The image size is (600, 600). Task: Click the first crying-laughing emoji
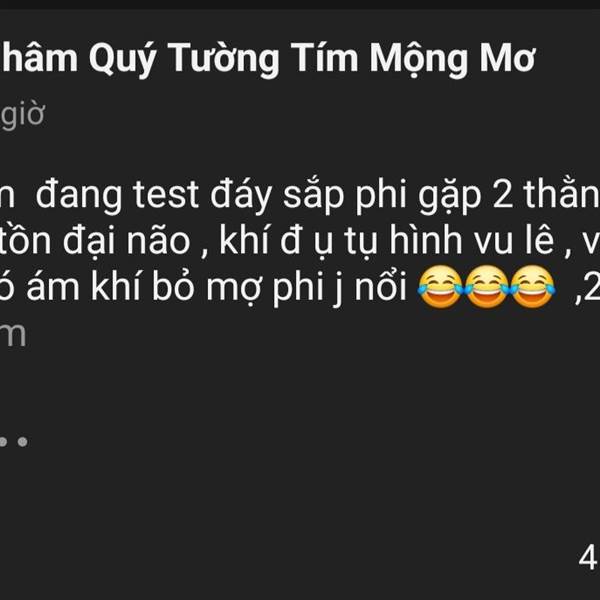[440, 287]
